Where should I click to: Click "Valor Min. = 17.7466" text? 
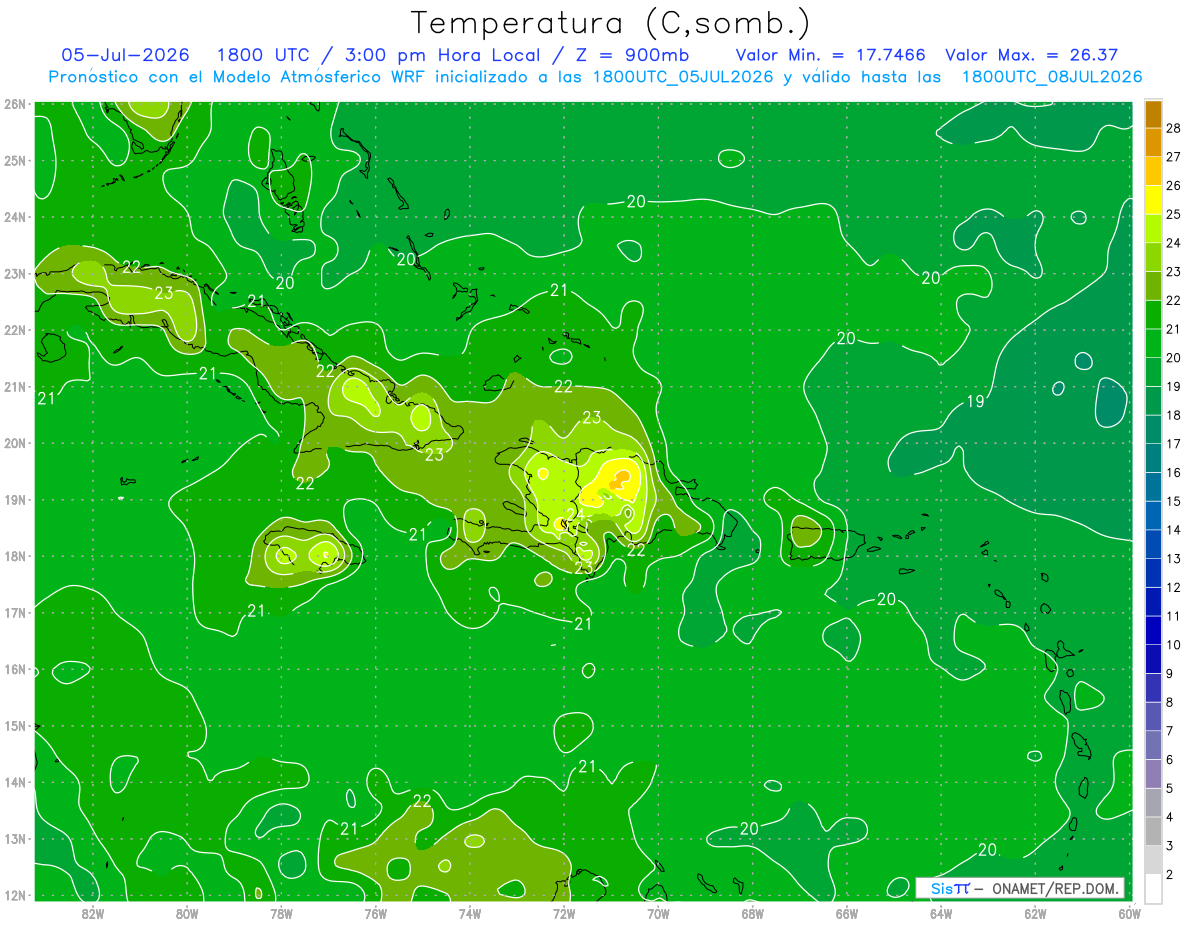coord(830,55)
